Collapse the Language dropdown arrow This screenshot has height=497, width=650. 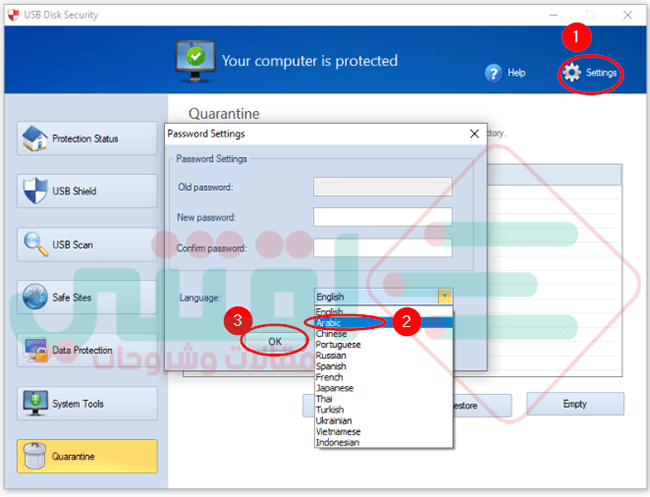(444, 296)
